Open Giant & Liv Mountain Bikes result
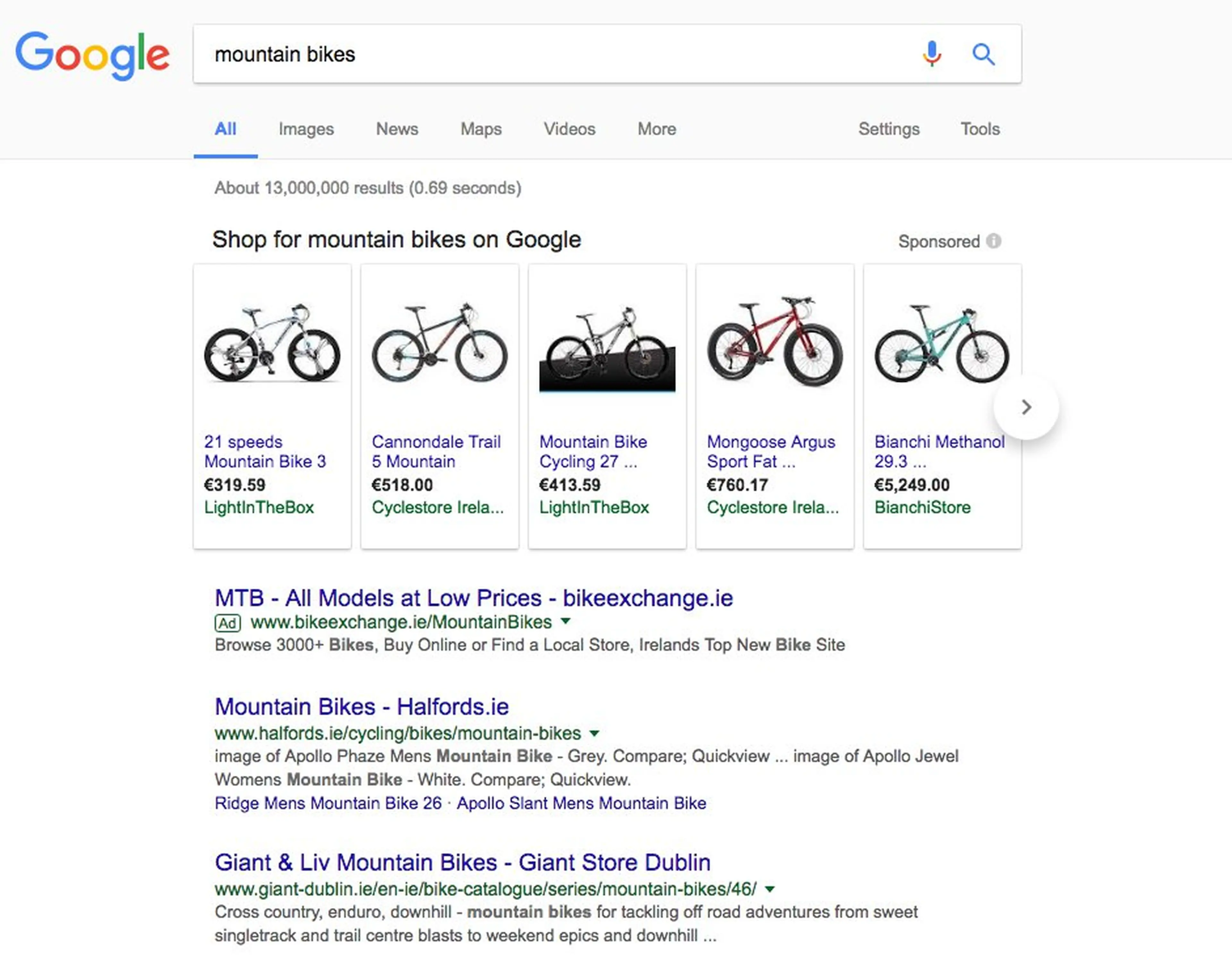 463,862
